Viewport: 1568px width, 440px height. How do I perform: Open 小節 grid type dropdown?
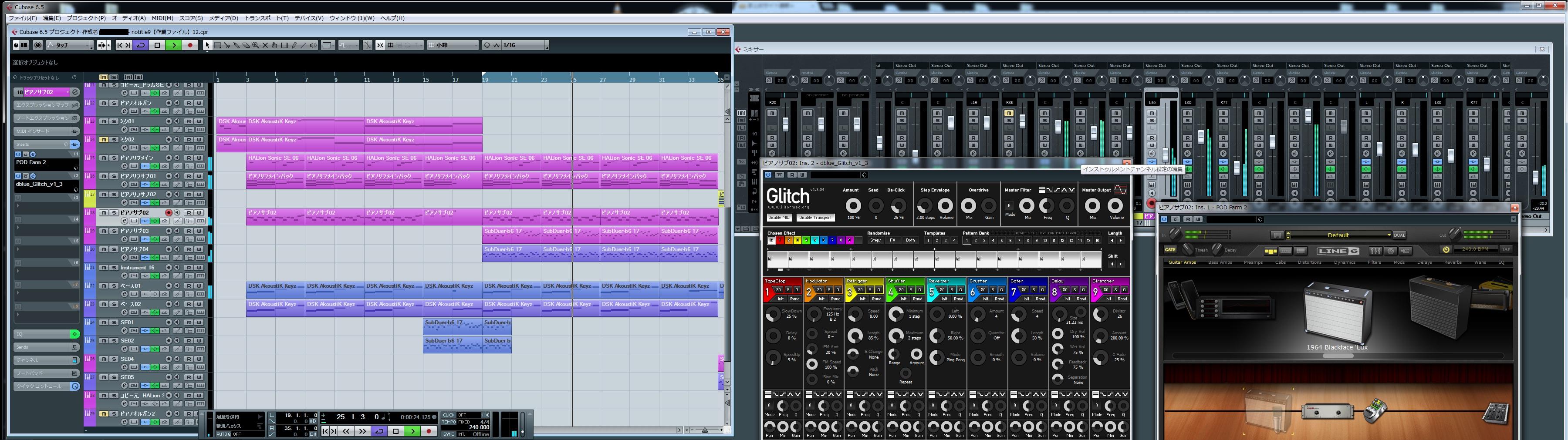click(453, 45)
